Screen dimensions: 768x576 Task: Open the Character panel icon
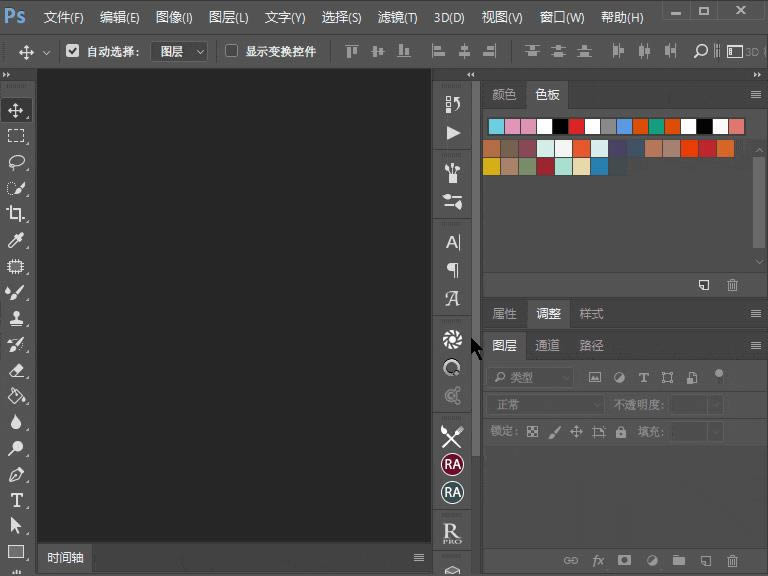coord(452,242)
